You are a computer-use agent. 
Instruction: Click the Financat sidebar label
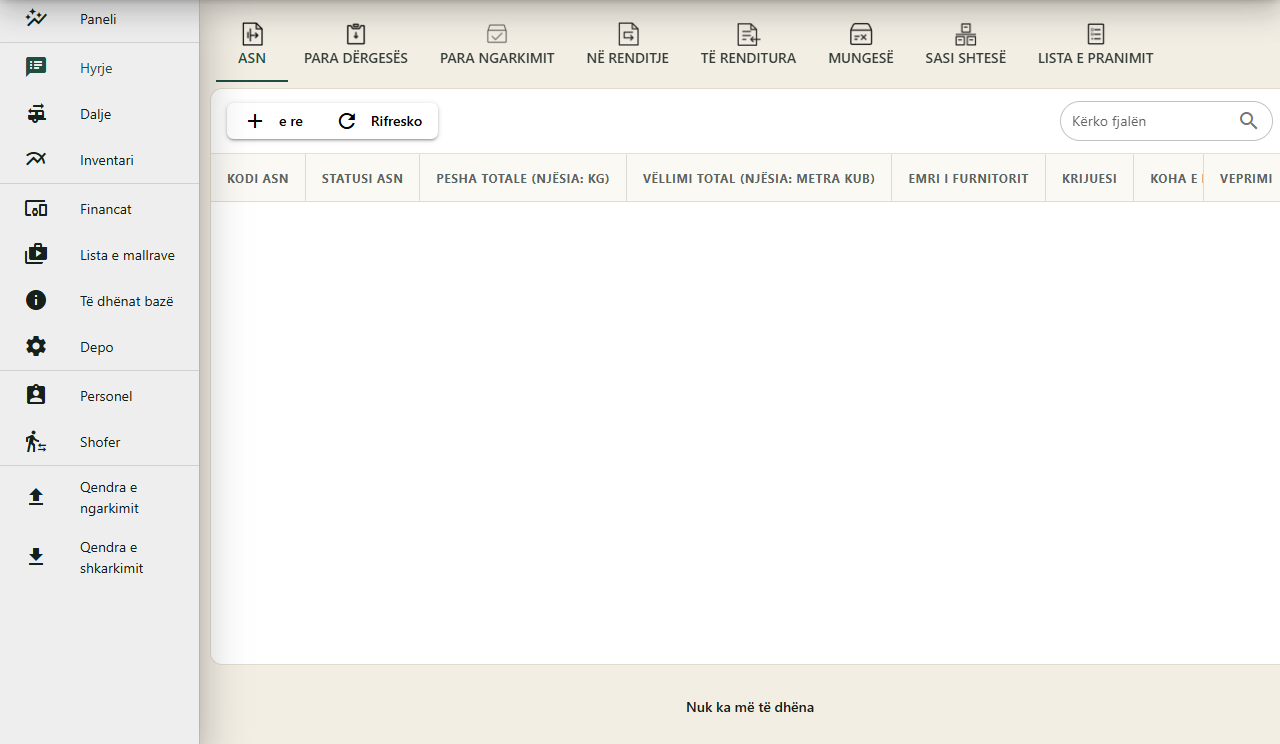(106, 209)
